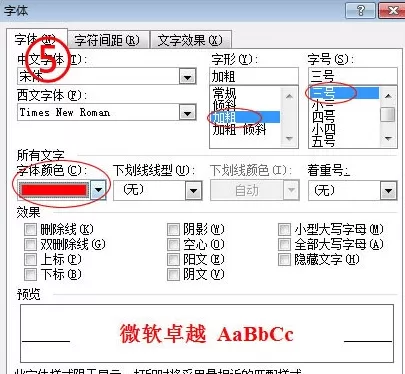Toggle the 上标 (P) checkbox
The height and width of the screenshot is (374, 405).
(30, 259)
